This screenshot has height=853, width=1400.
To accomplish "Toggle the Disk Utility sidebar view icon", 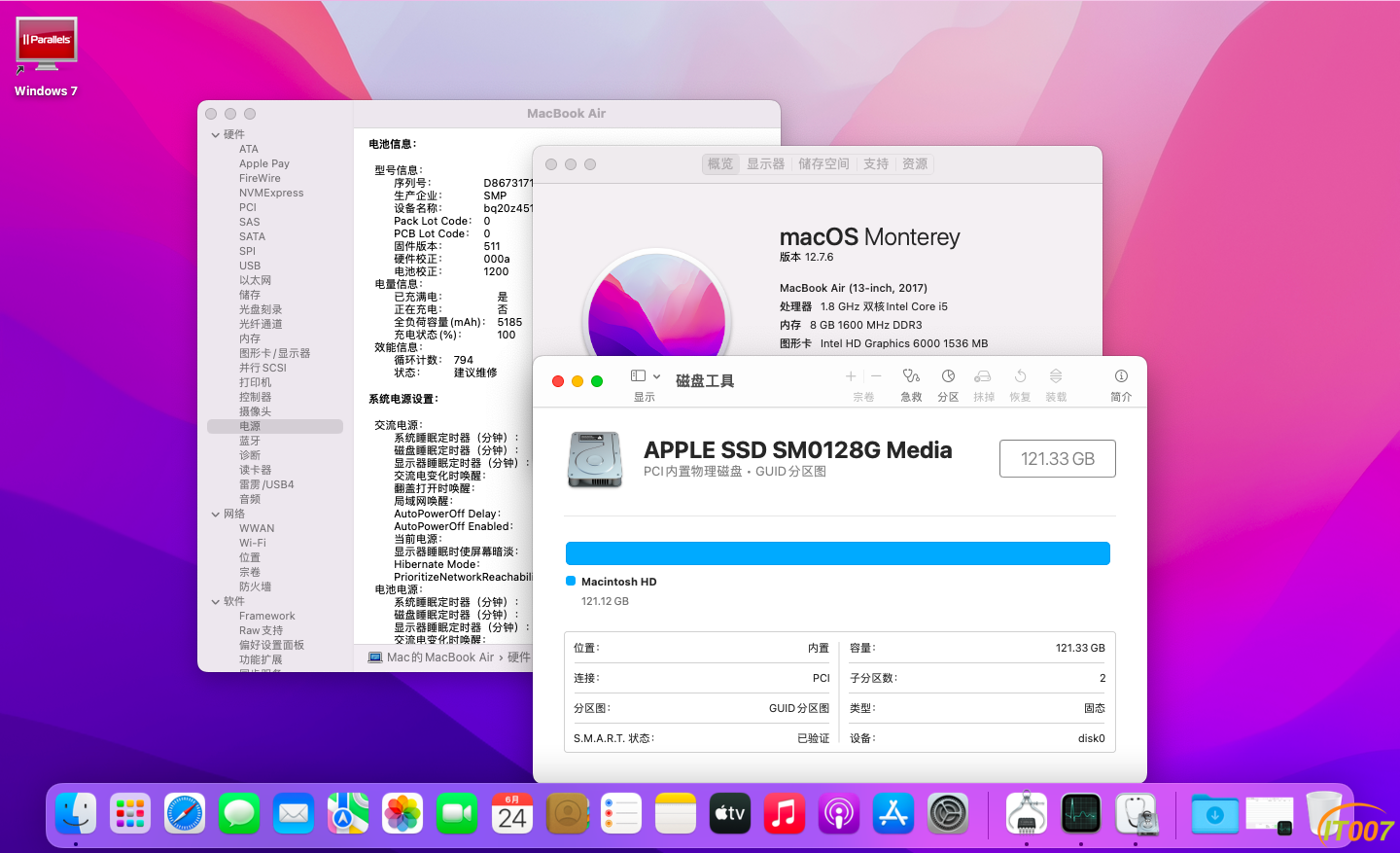I will [638, 376].
